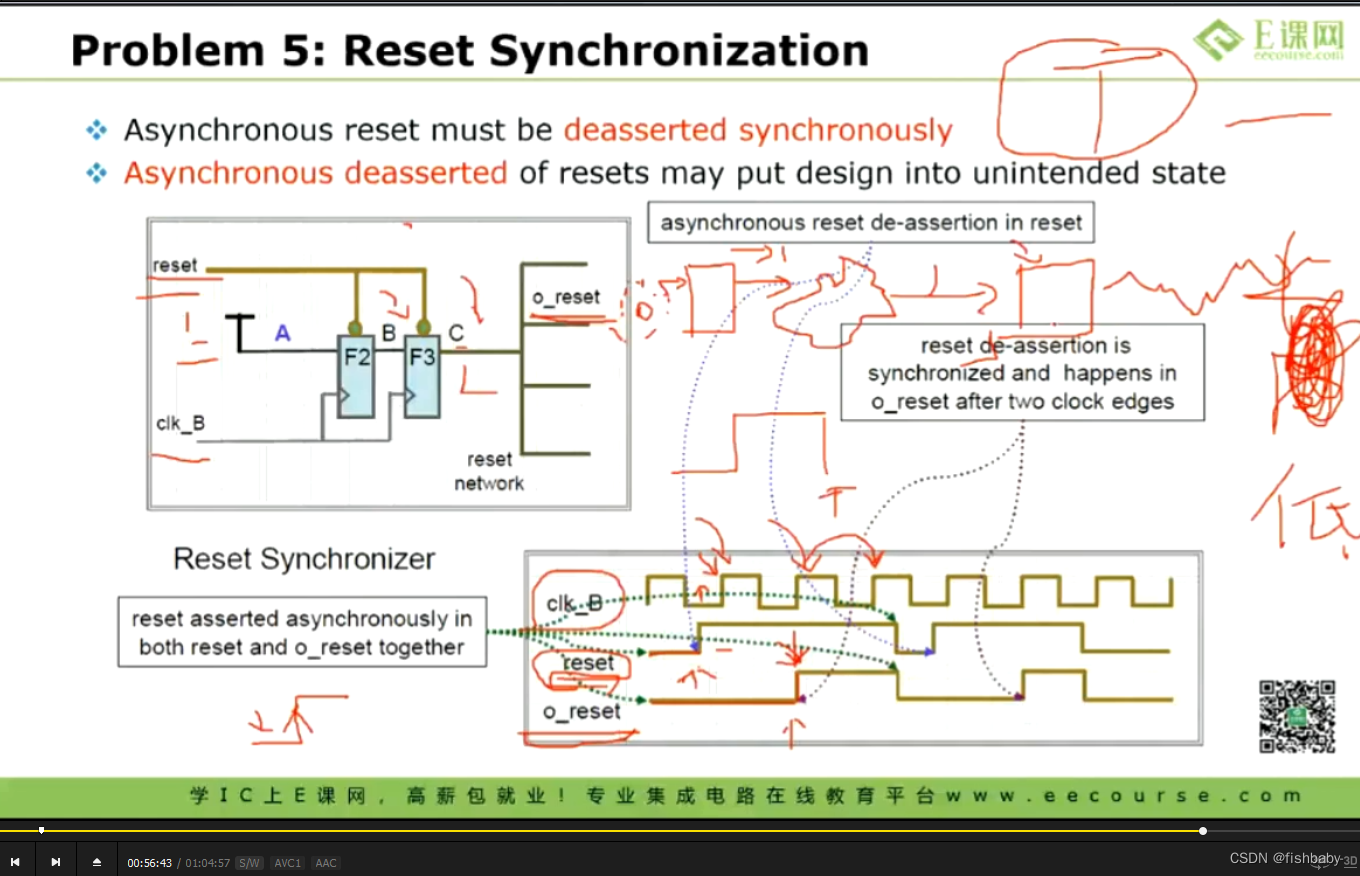Click the 00:56:43 elapsed time display
The width and height of the screenshot is (1360, 876).
[x=150, y=862]
